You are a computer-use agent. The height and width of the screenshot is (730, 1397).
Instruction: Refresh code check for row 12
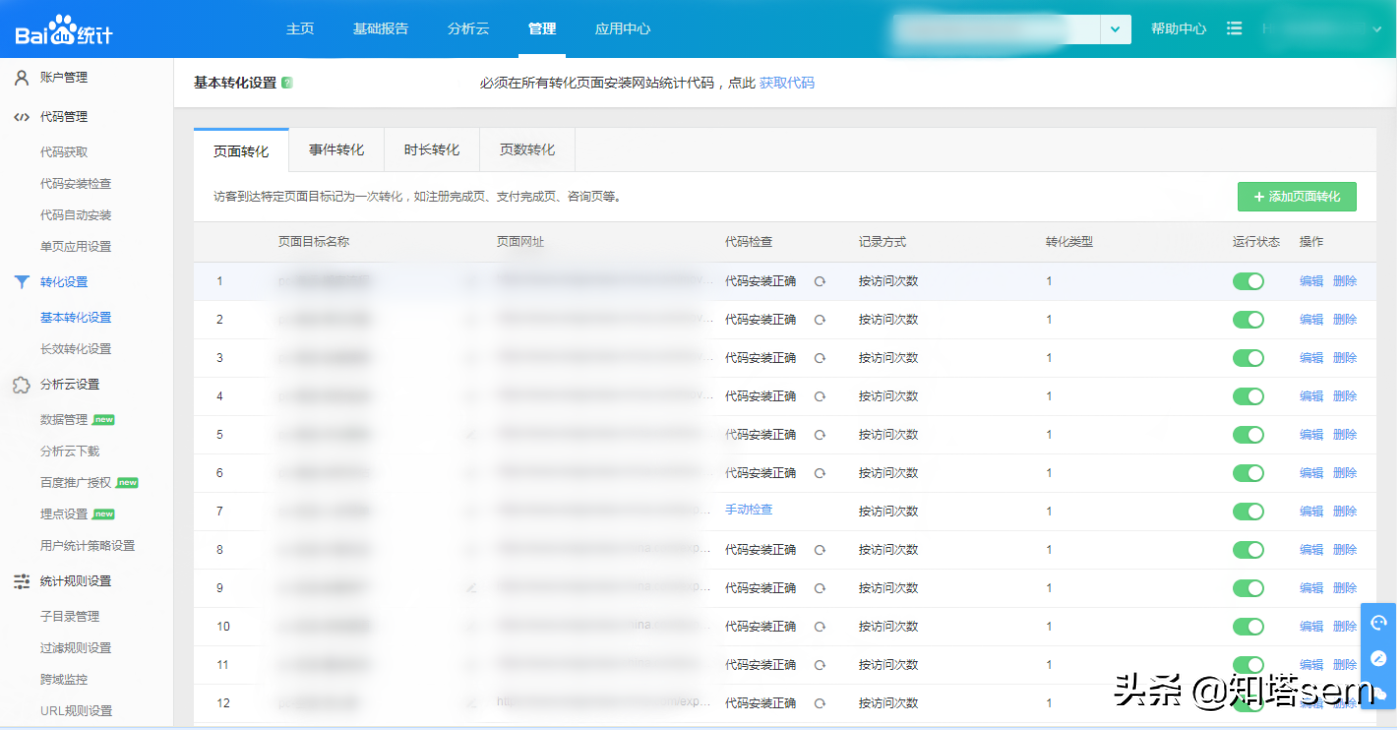[820, 703]
